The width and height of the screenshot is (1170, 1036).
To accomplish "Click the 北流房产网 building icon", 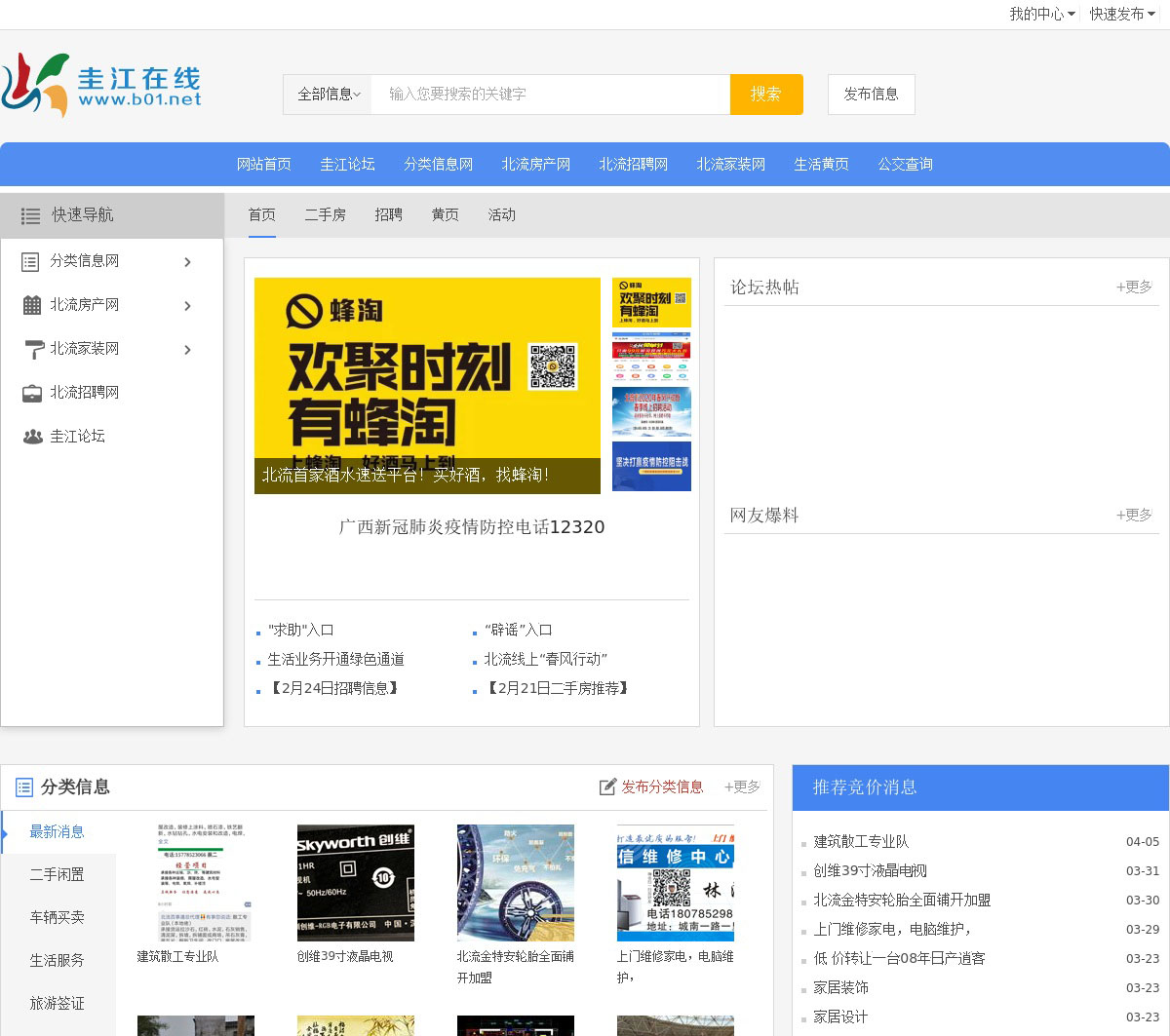I will (31, 305).
